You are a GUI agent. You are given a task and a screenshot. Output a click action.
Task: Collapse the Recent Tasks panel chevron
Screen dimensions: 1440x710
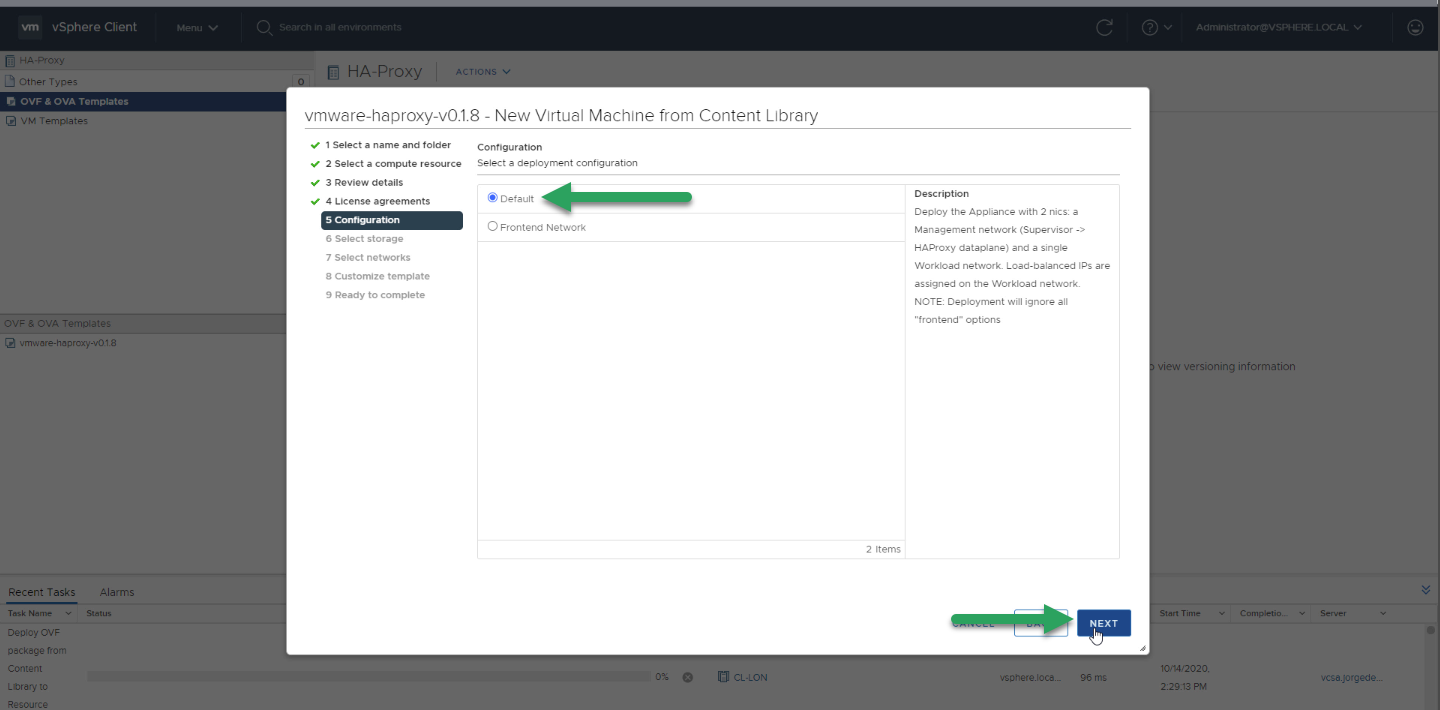[x=1426, y=590]
